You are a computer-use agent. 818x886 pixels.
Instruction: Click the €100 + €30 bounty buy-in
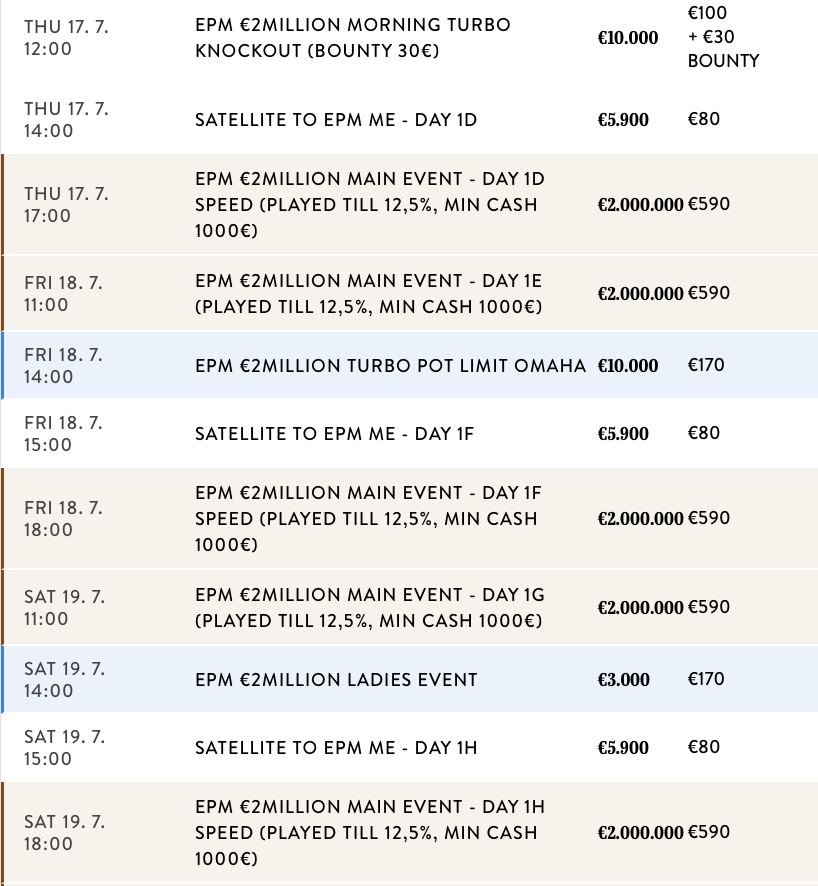[723, 37]
